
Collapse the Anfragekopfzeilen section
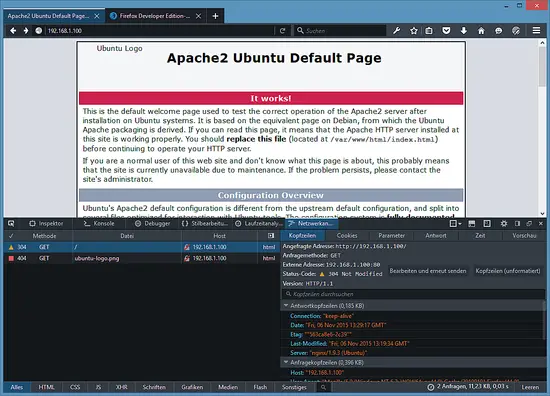(286, 362)
